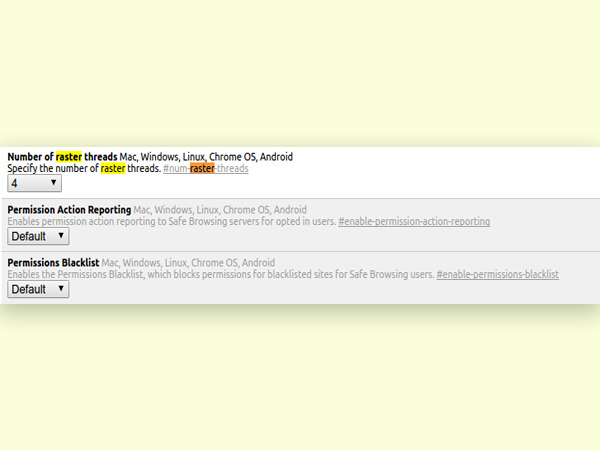Click the description starting 'Enables the Permissions Blacklist'
The height and width of the screenshot is (450, 600).
coord(220,274)
